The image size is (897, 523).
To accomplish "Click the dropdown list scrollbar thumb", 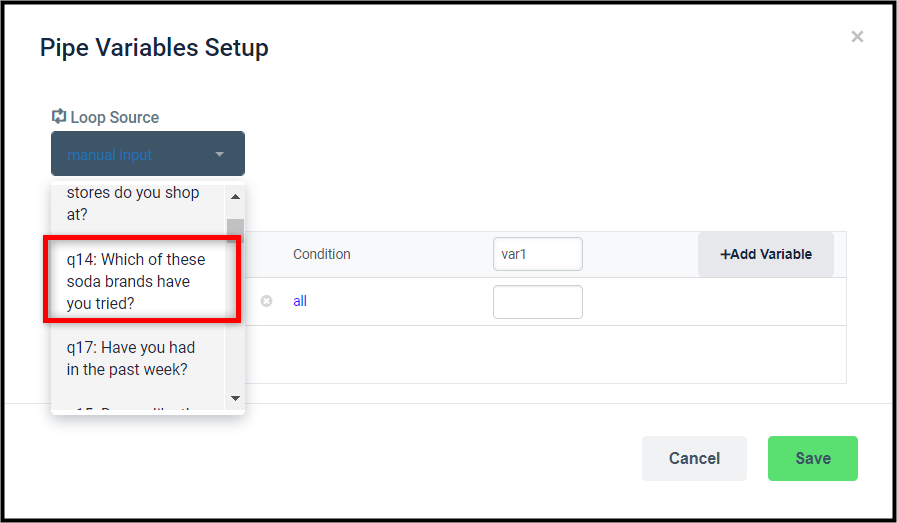I will click(235, 230).
